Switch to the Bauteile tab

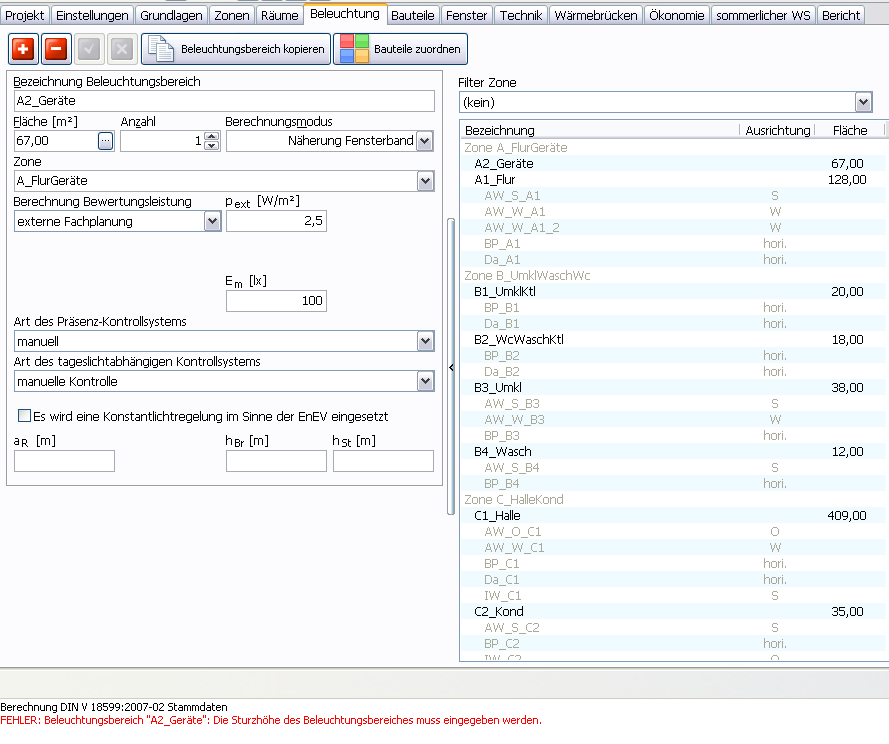click(413, 15)
